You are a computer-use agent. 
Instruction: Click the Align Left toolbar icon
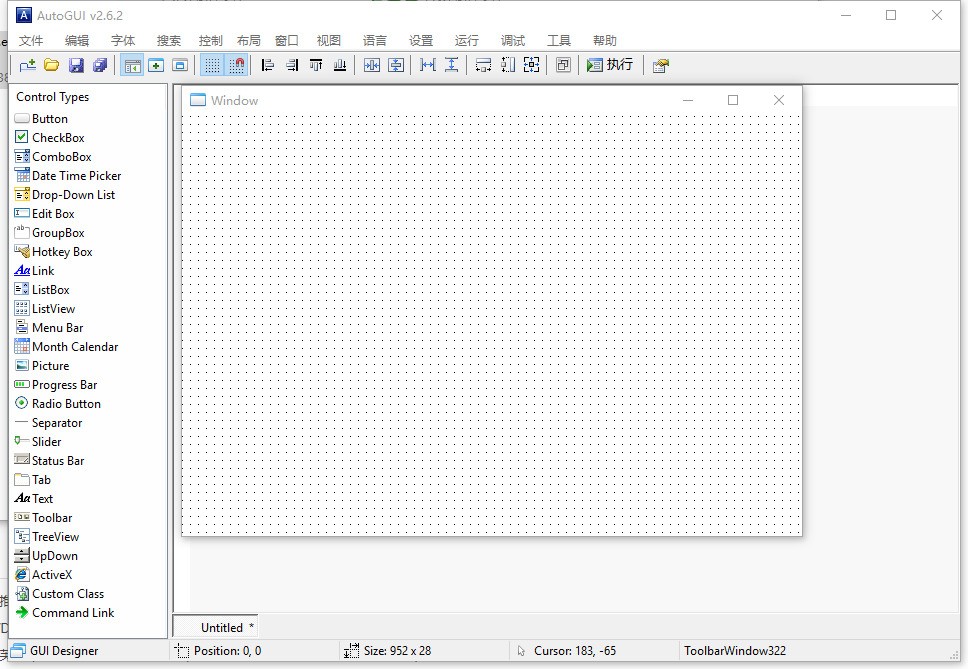267,65
